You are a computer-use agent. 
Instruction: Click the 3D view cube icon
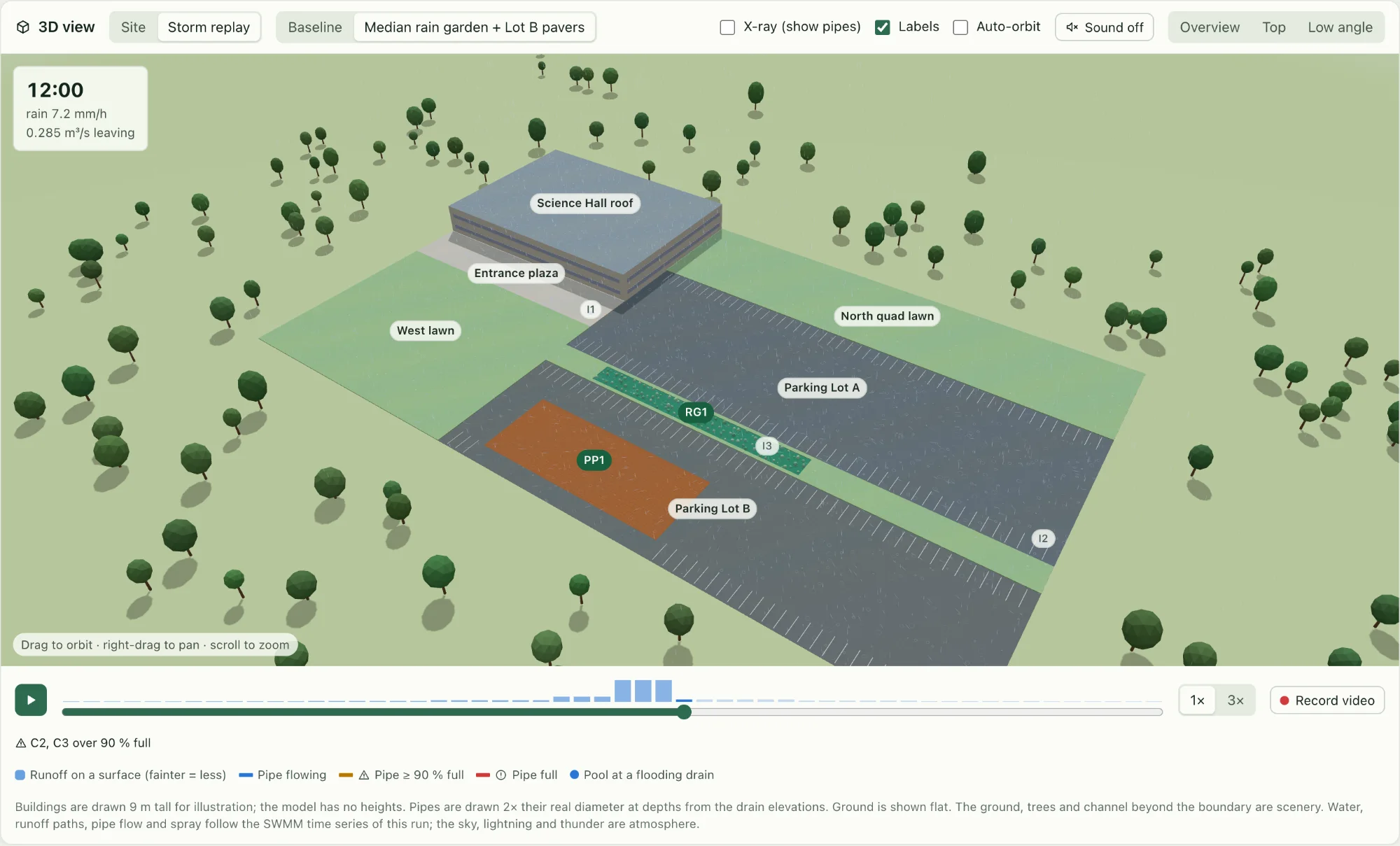[23, 27]
